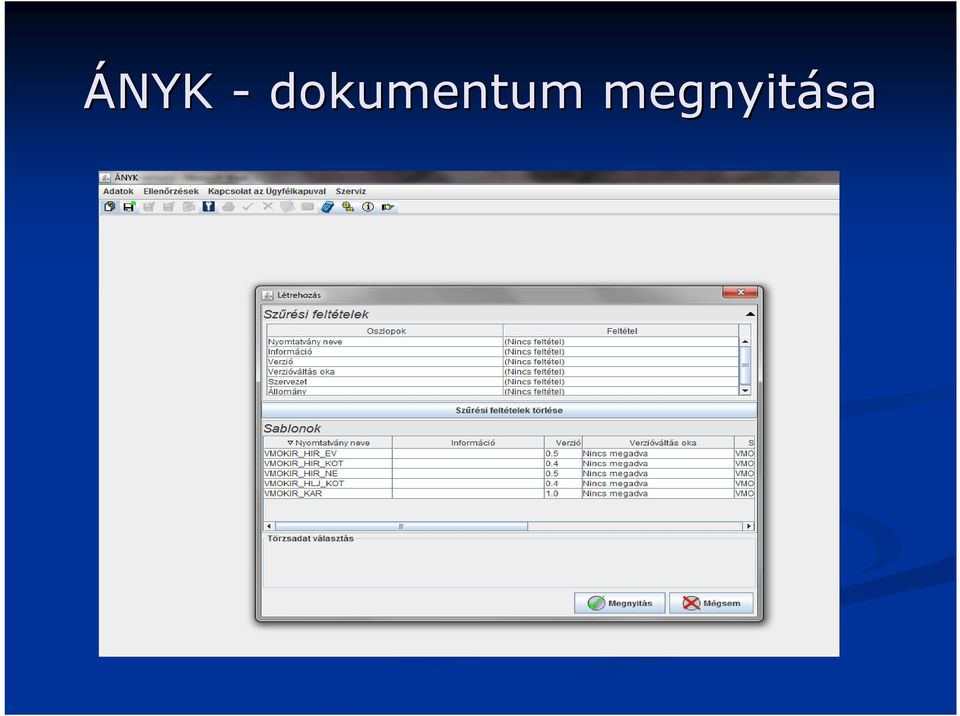Collapse the Szűrési feltételek panel arrow
The image size is (960, 716).
pyautogui.click(x=749, y=314)
